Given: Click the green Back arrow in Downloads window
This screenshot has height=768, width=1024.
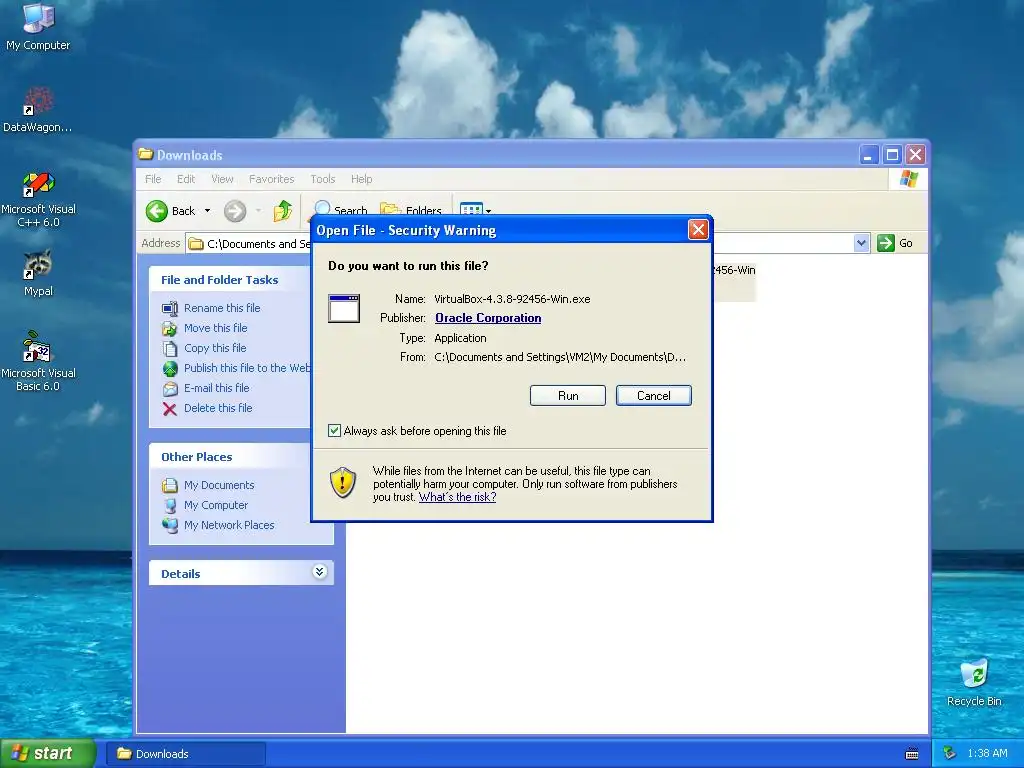Looking at the screenshot, I should (x=157, y=211).
